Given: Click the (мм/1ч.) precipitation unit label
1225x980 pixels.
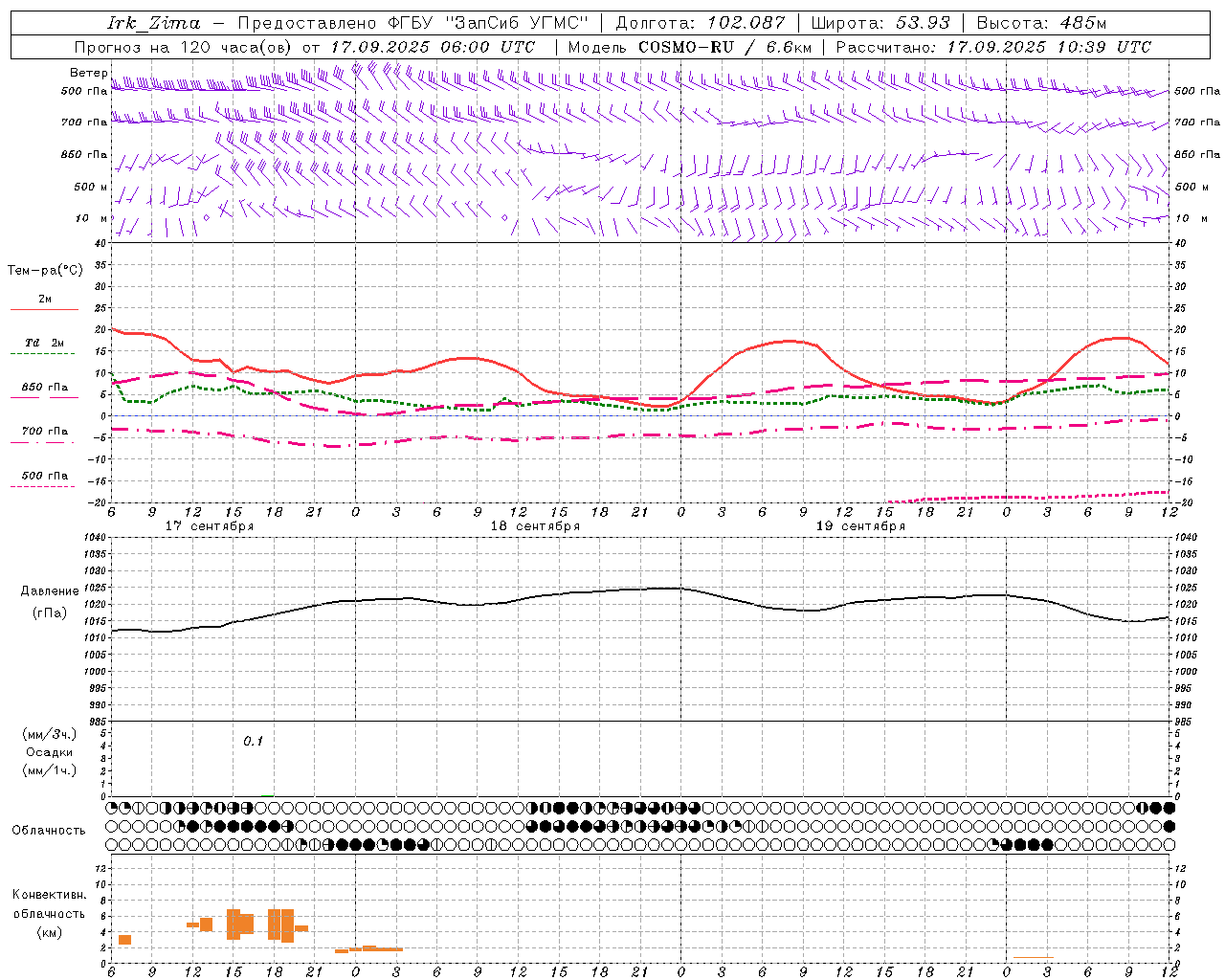Looking at the screenshot, I should point(50,770).
